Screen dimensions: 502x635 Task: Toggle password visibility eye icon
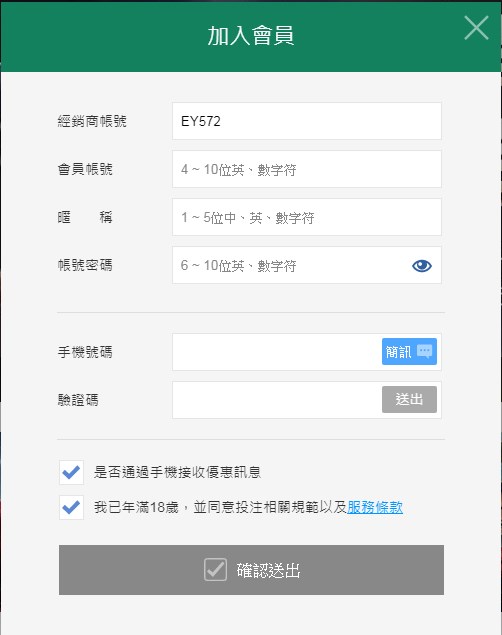[421, 266]
